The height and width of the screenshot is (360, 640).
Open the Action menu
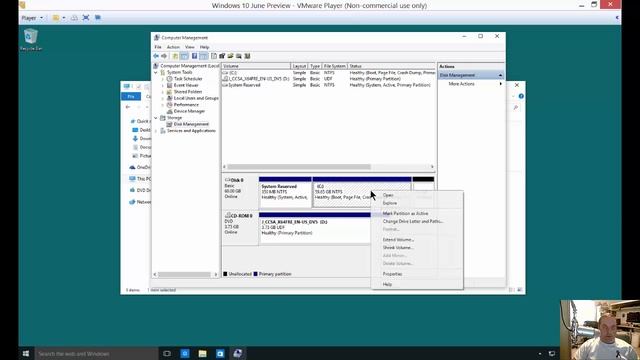tap(173, 47)
